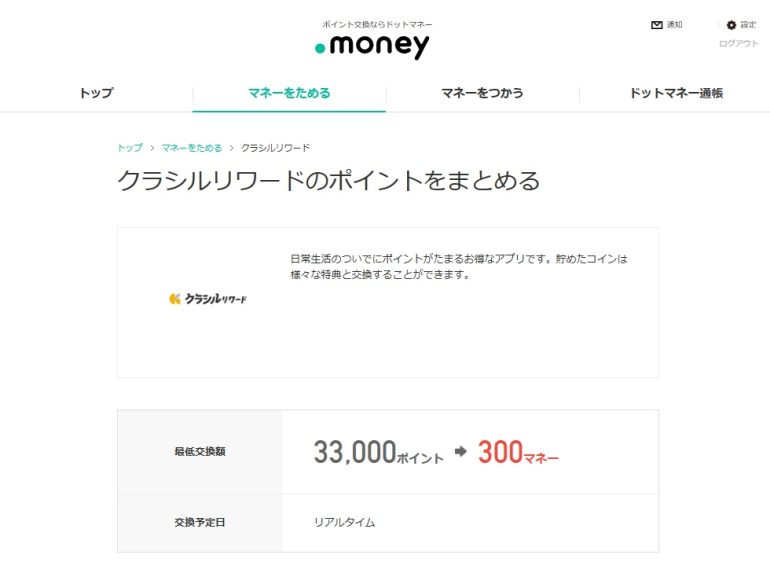Click the ログアウト link
This screenshot has height=562, width=770.
point(739,43)
